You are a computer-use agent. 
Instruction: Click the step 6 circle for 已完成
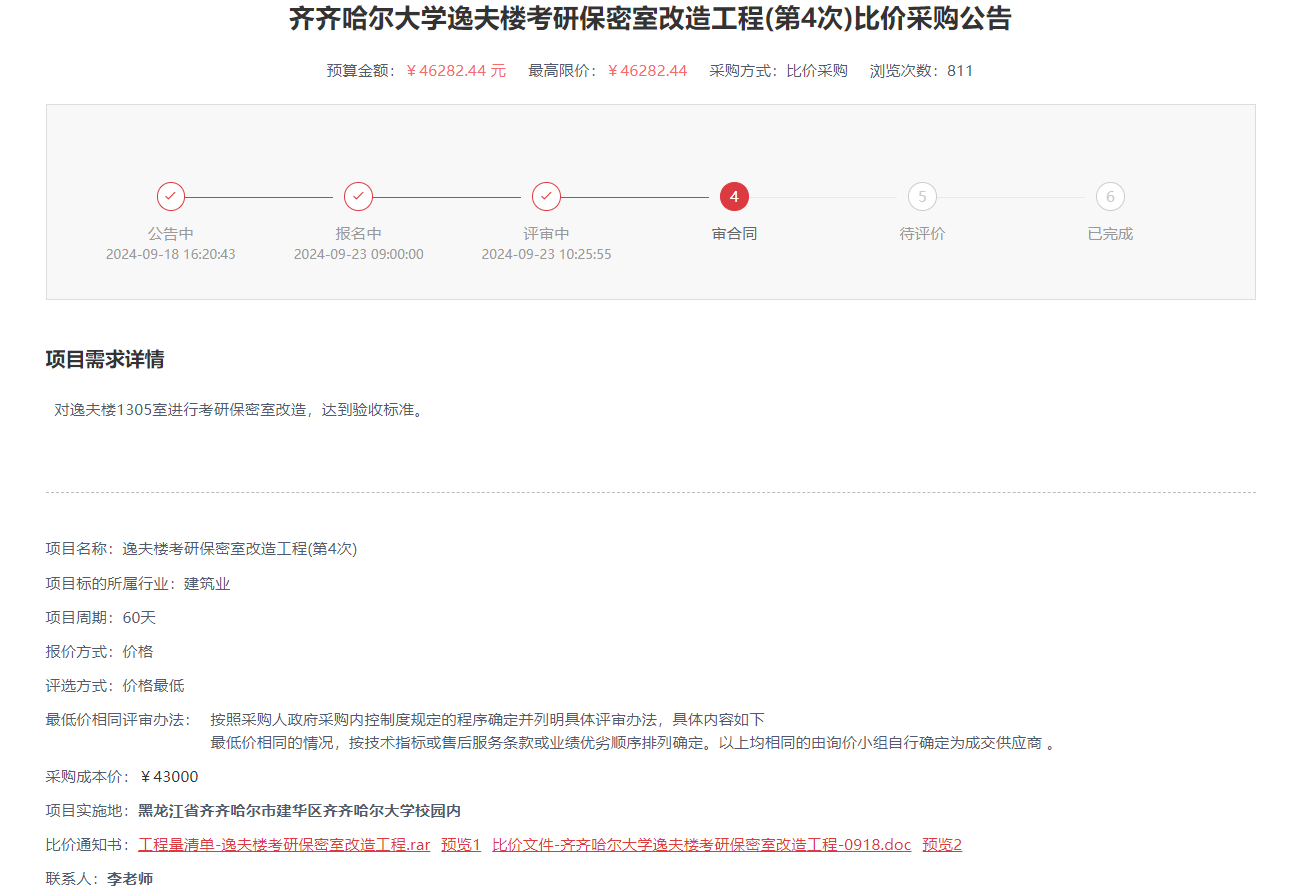click(1110, 197)
